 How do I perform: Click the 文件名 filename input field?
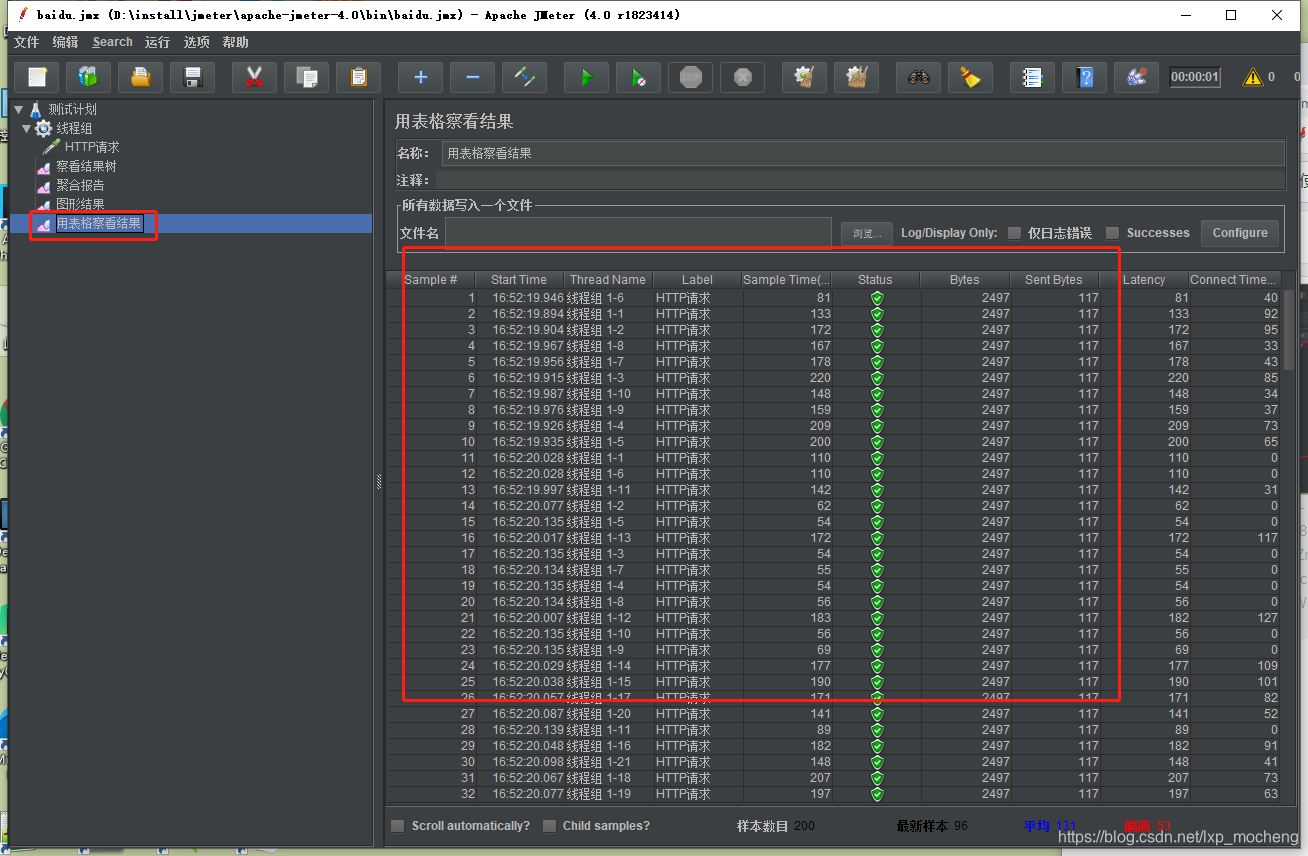tap(638, 232)
